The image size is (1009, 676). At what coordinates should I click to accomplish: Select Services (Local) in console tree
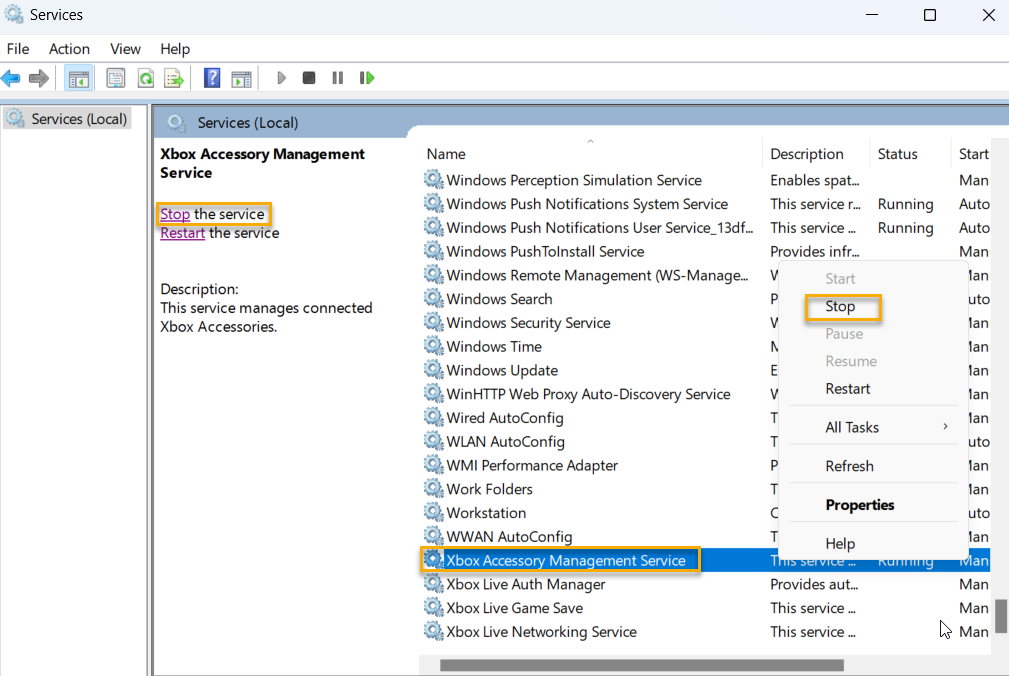click(78, 119)
